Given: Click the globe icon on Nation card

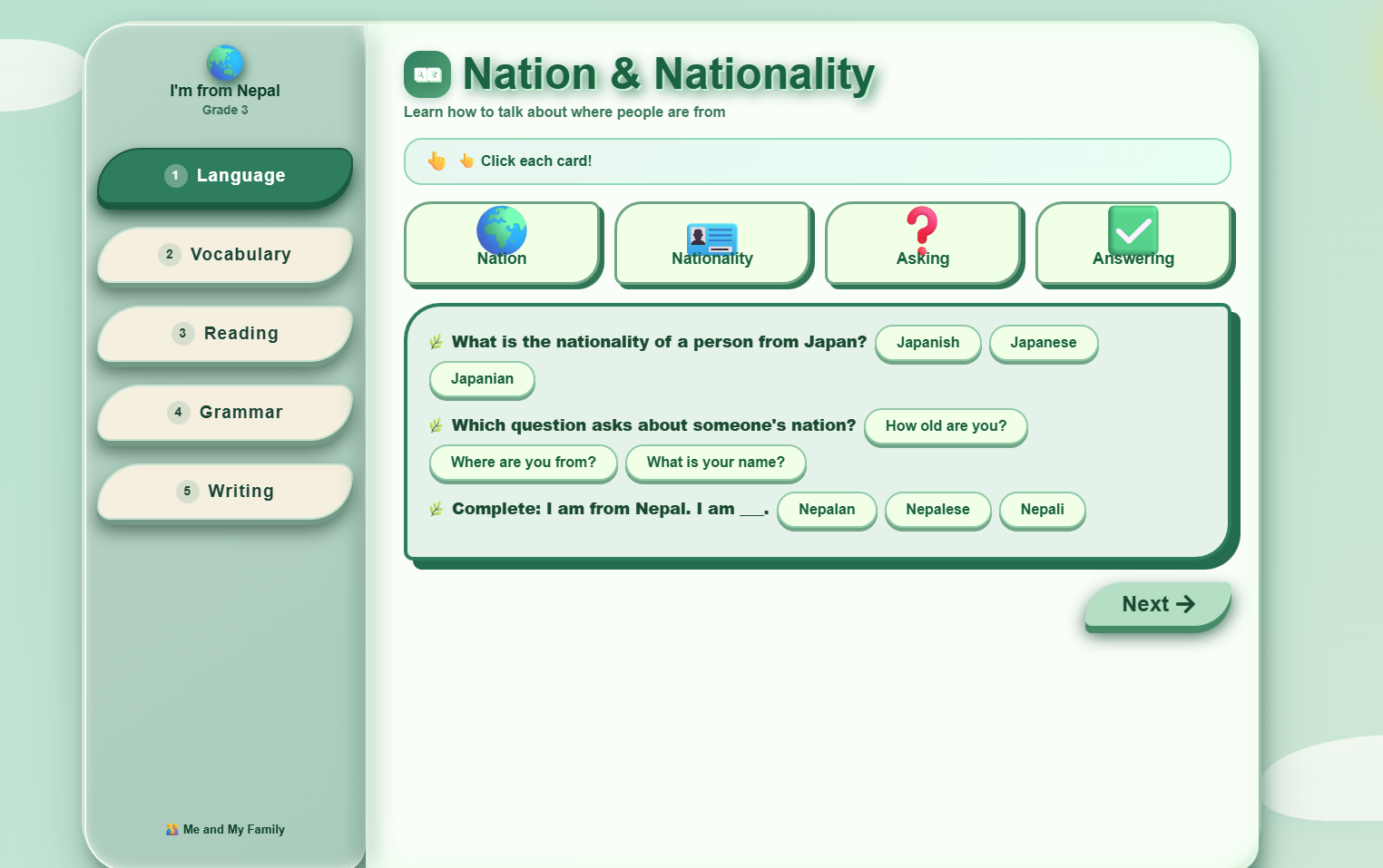Looking at the screenshot, I should 501,229.
